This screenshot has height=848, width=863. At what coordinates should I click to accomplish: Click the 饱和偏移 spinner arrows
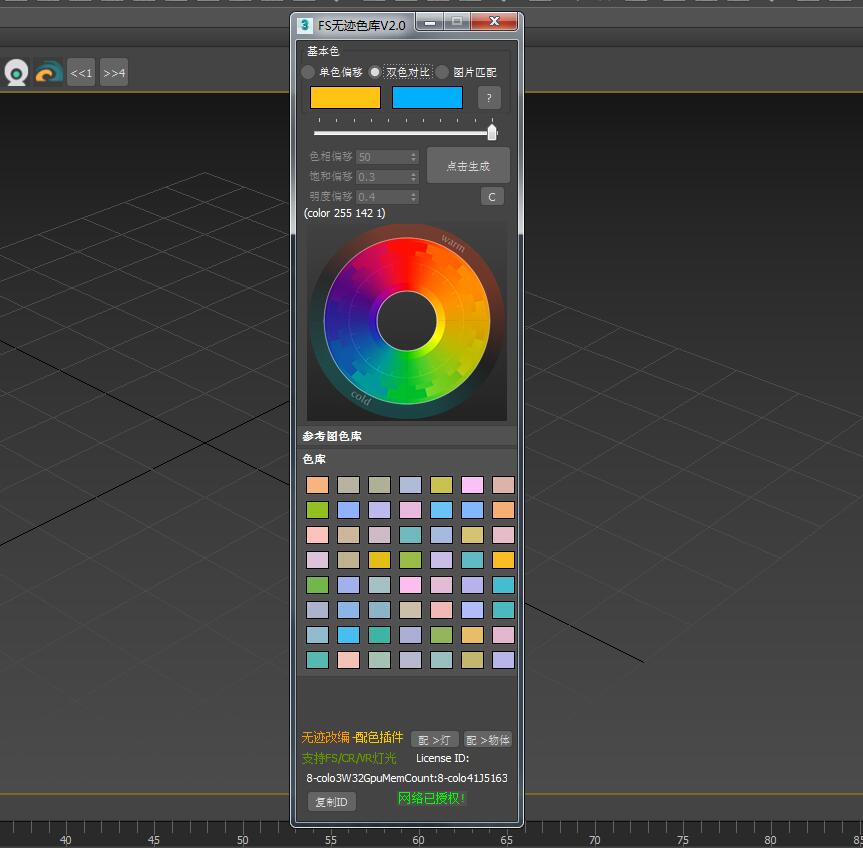click(413, 177)
